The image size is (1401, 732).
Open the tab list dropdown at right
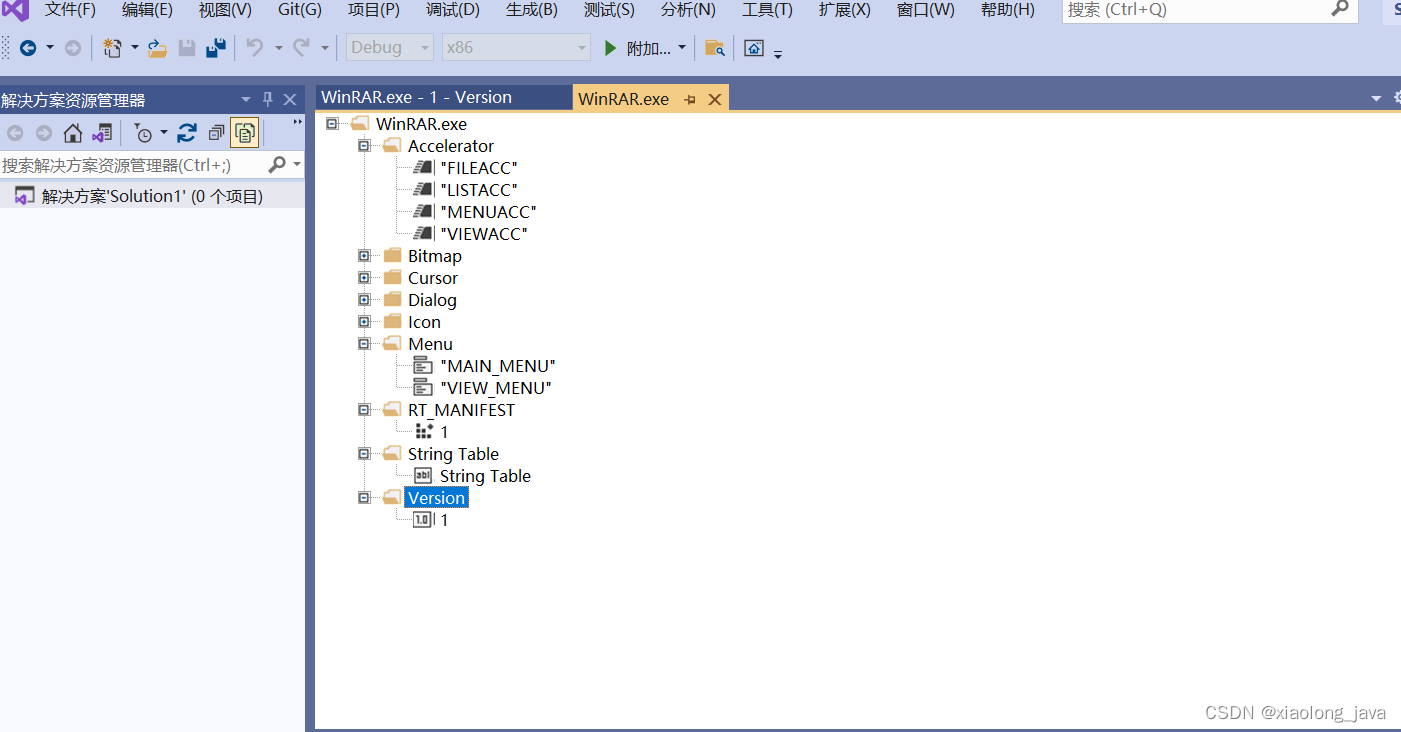1376,98
